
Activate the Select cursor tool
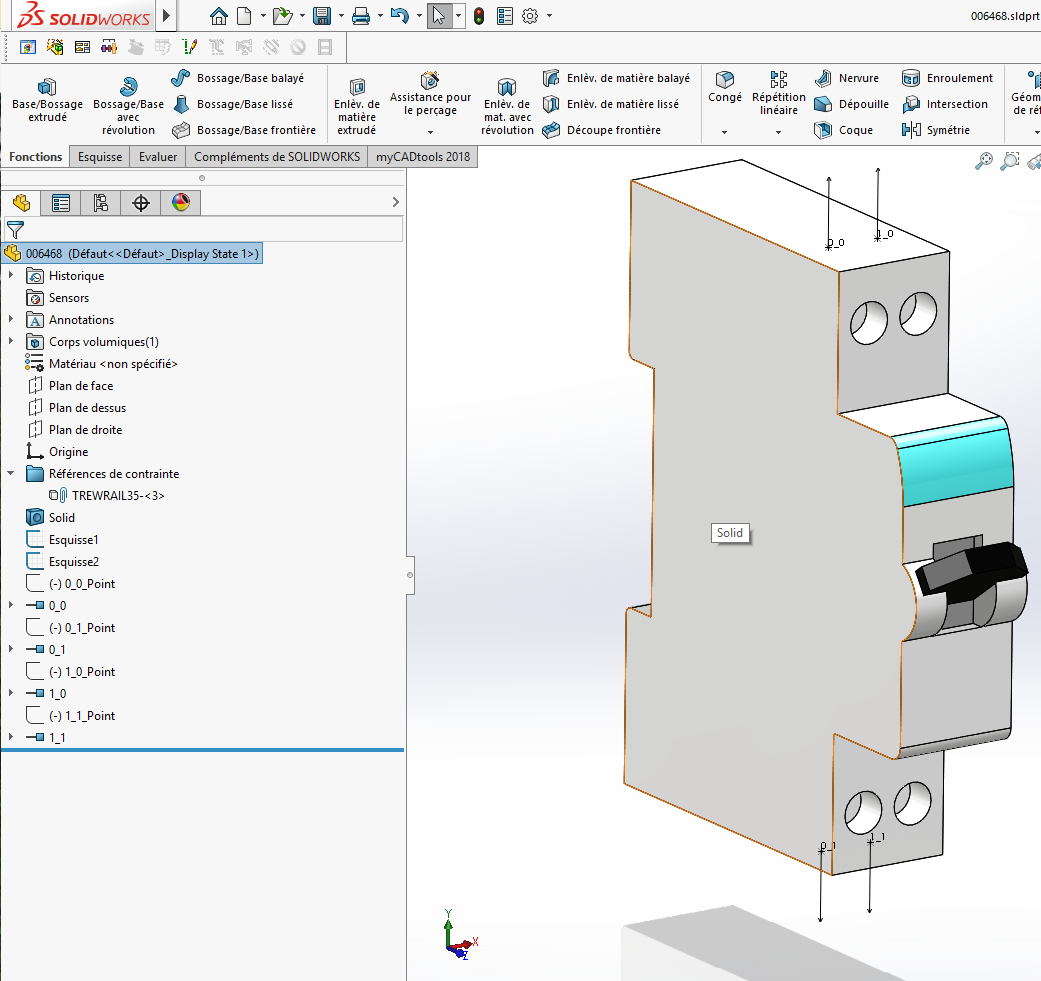click(x=439, y=16)
